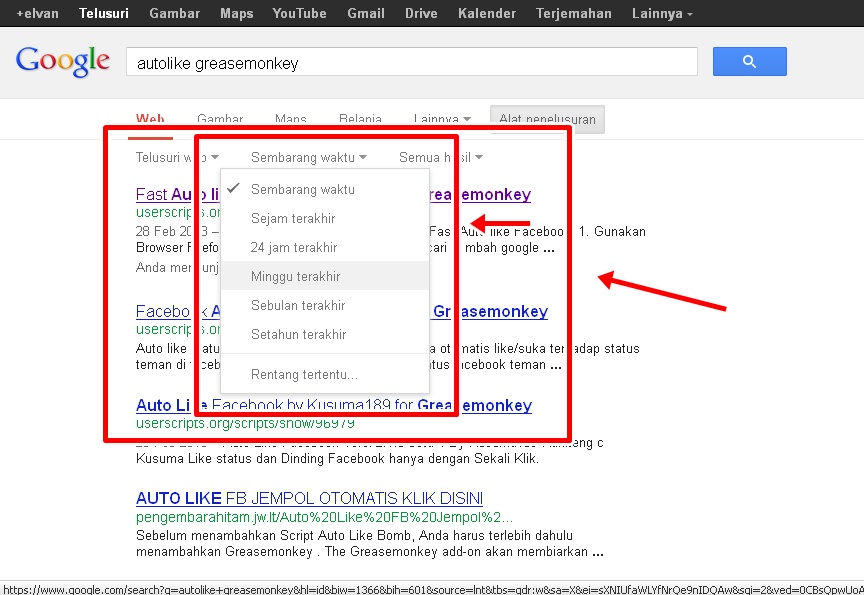The width and height of the screenshot is (864, 595).
Task: Click the blue search magnifier button
Action: pos(749,61)
